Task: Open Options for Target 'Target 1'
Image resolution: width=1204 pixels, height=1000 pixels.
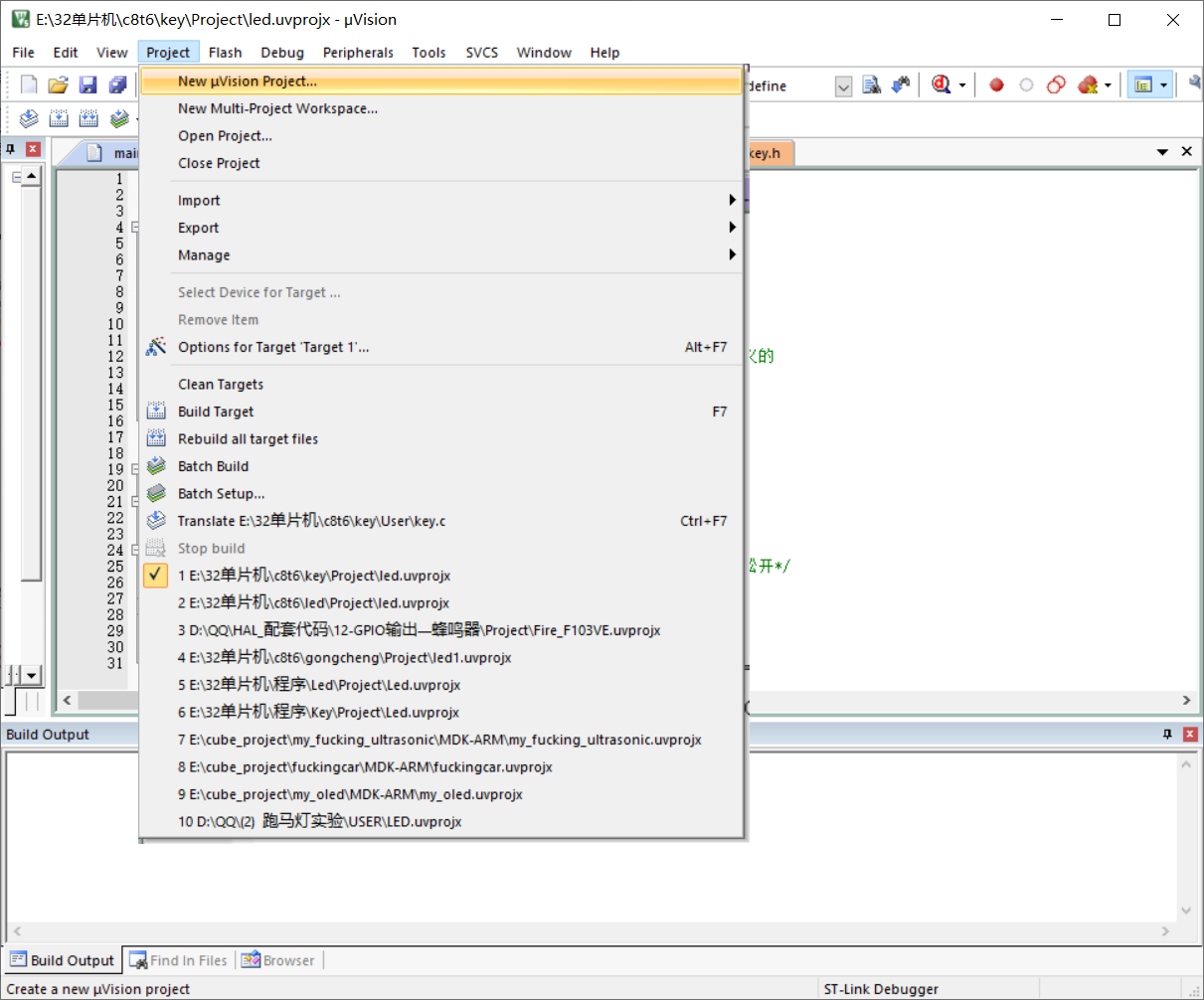Action: [441, 347]
